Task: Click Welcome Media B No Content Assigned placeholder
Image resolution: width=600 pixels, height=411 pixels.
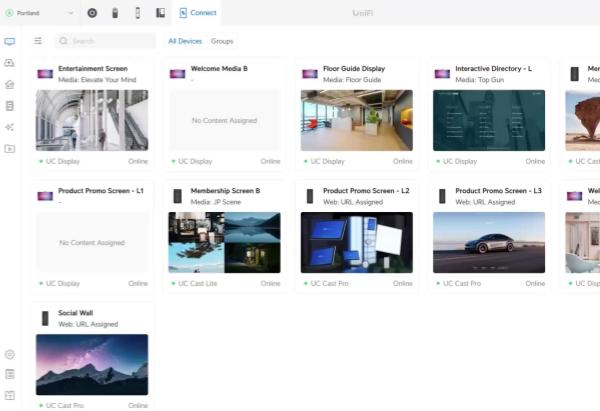Action: coord(225,120)
